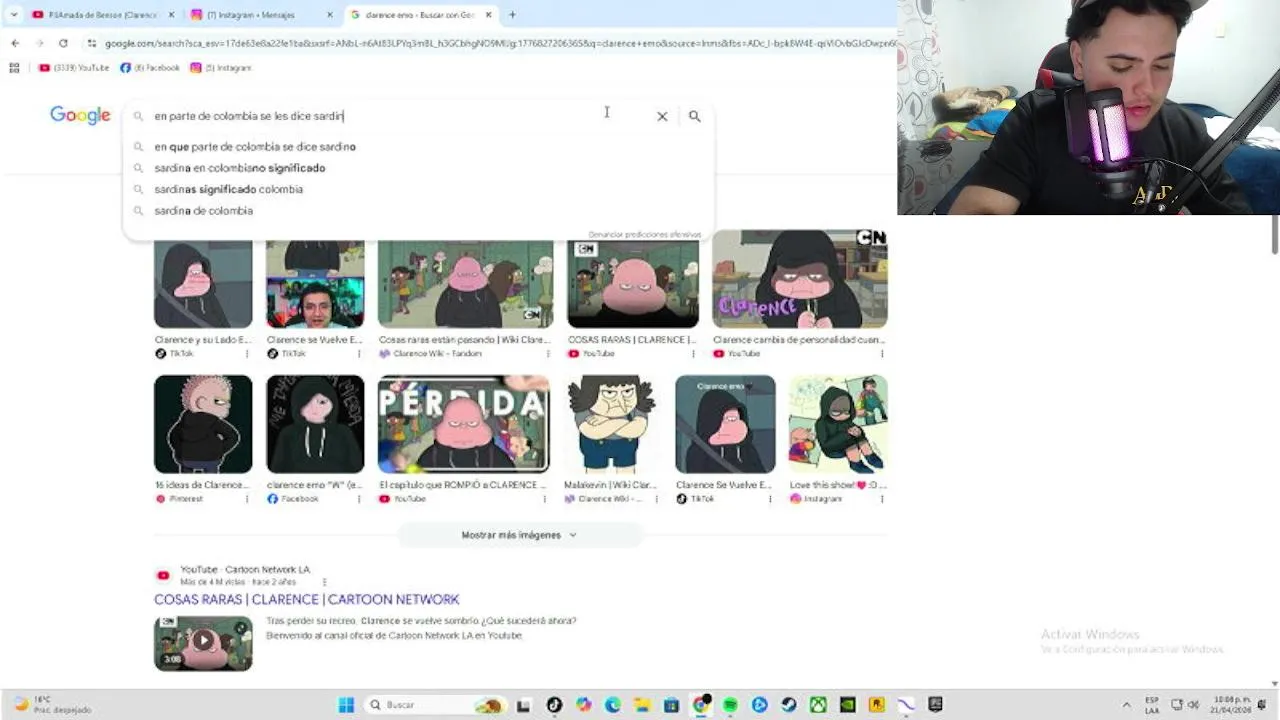Open options menu for 'Clarence y su Lado E...'

click(246, 354)
